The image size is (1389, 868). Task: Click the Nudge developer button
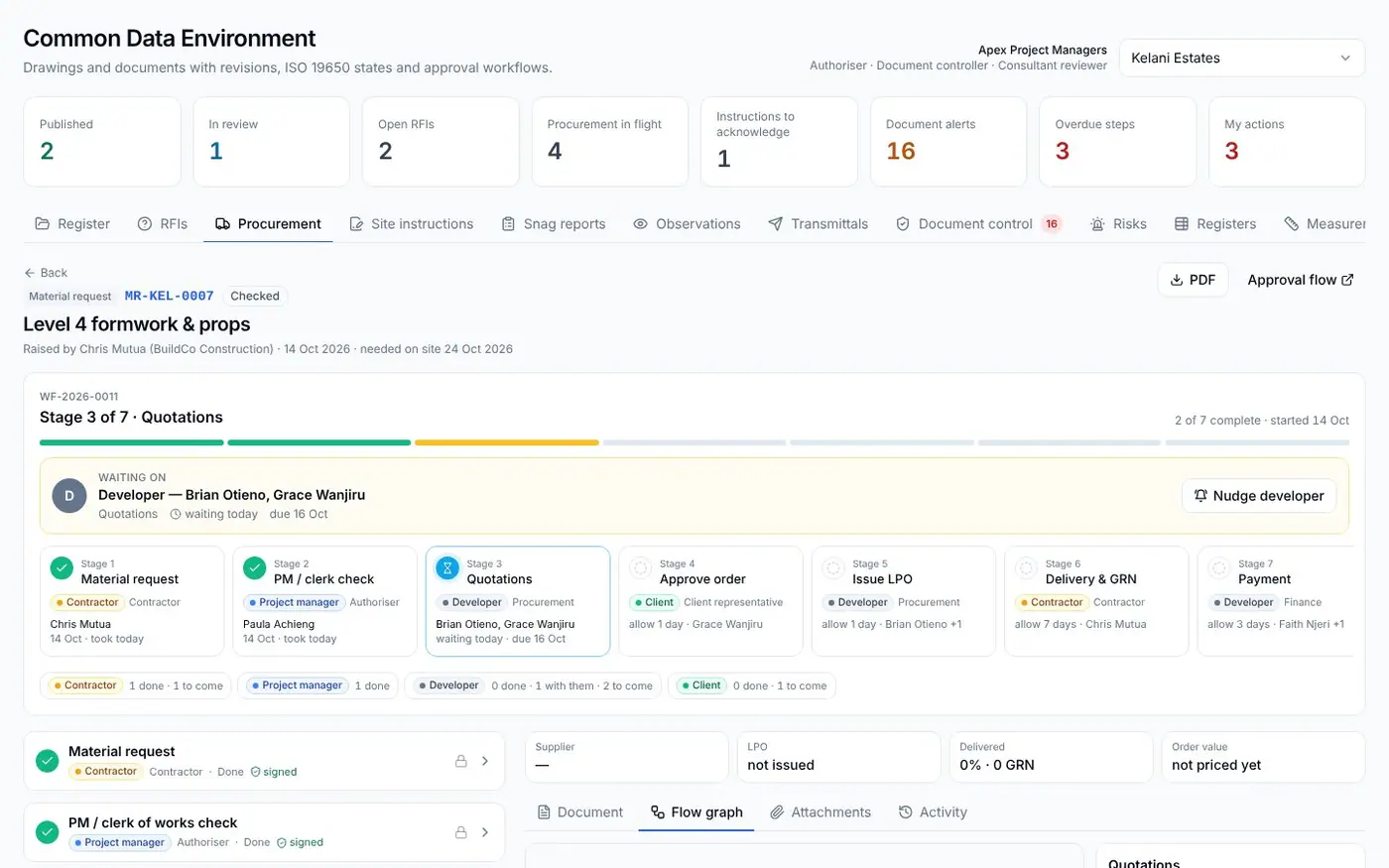click(1259, 496)
